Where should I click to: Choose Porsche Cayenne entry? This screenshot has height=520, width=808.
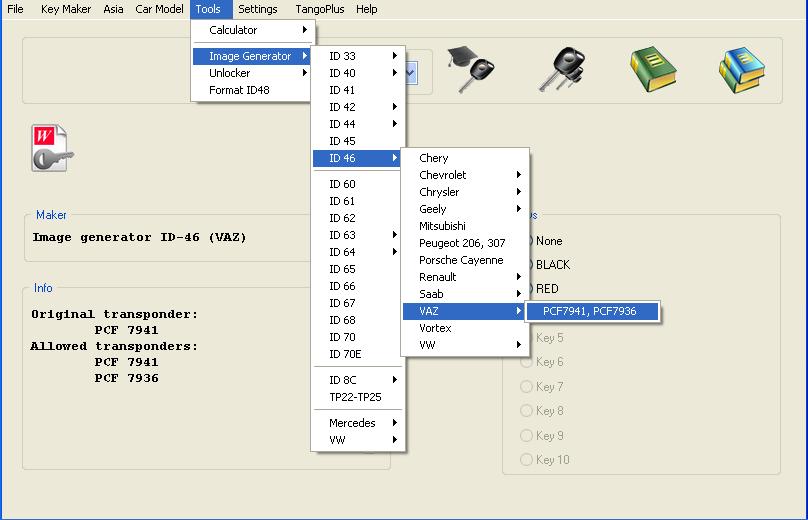464,260
